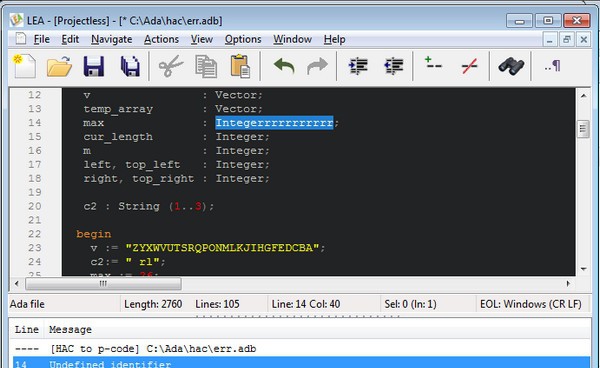Open search with the binoculars icon

pyautogui.click(x=511, y=66)
